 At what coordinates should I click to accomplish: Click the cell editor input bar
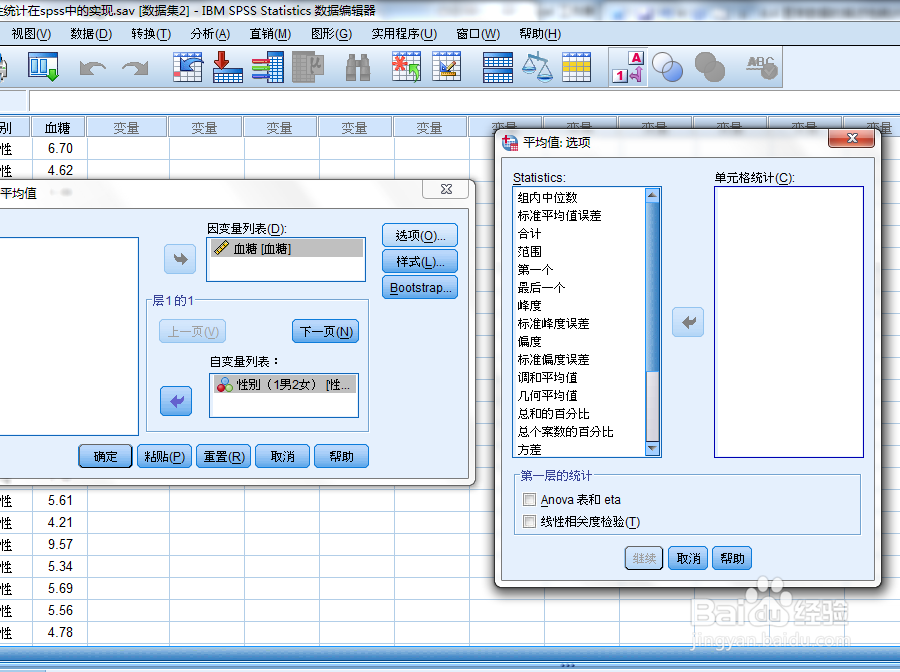coord(464,102)
